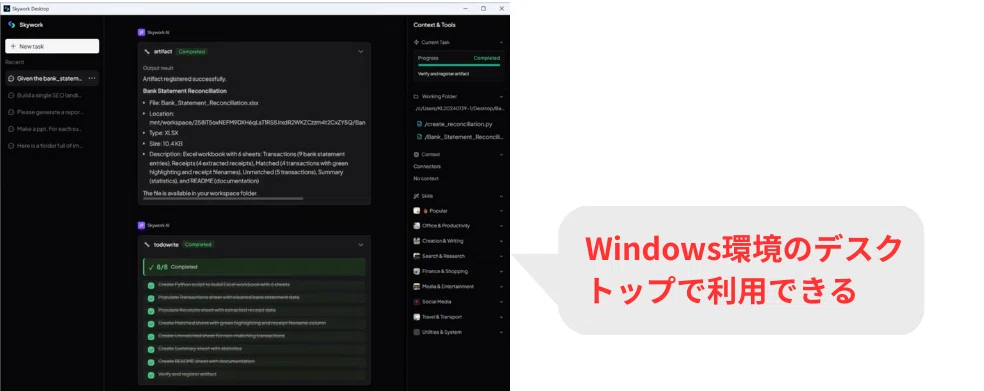
Task: Click Utilities & System category icon
Action: point(417,332)
